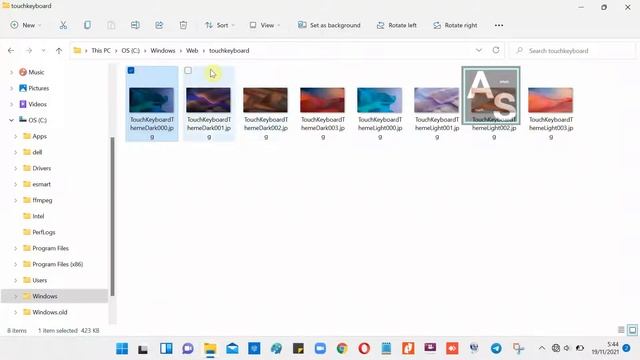Click the Delete trash icon

pyautogui.click(x=183, y=25)
